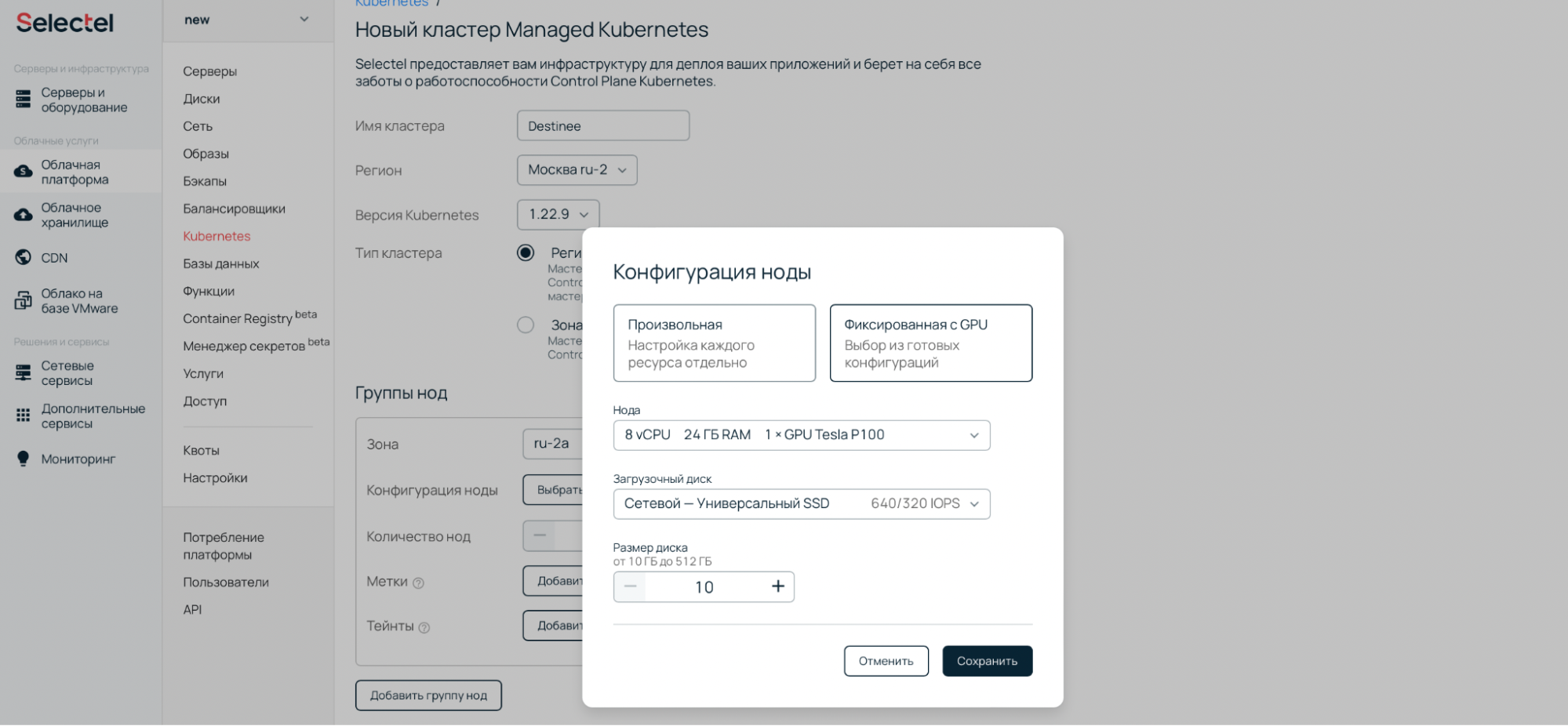
Task: Click the Сохранить button
Action: (987, 660)
